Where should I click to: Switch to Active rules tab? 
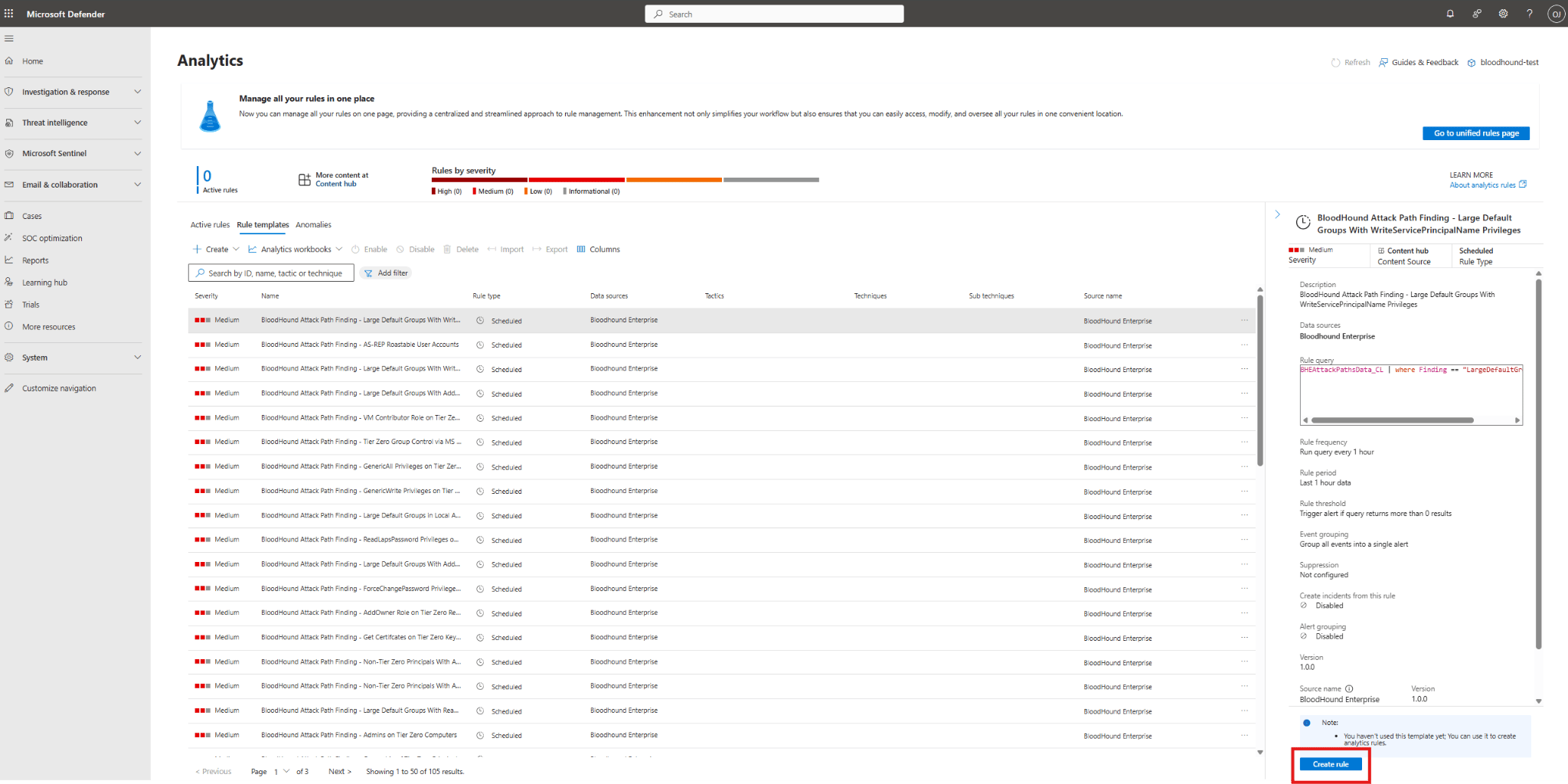[210, 225]
